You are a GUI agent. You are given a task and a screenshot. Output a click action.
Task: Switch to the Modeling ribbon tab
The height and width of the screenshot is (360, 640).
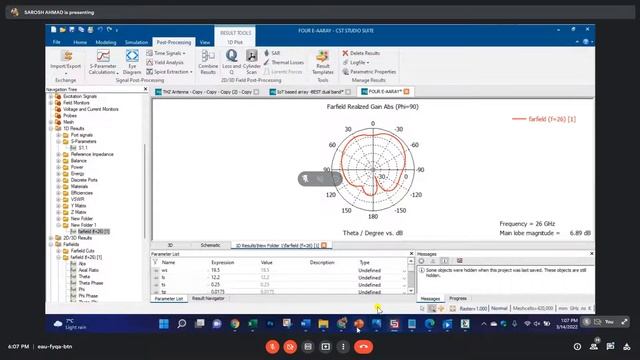[106, 42]
